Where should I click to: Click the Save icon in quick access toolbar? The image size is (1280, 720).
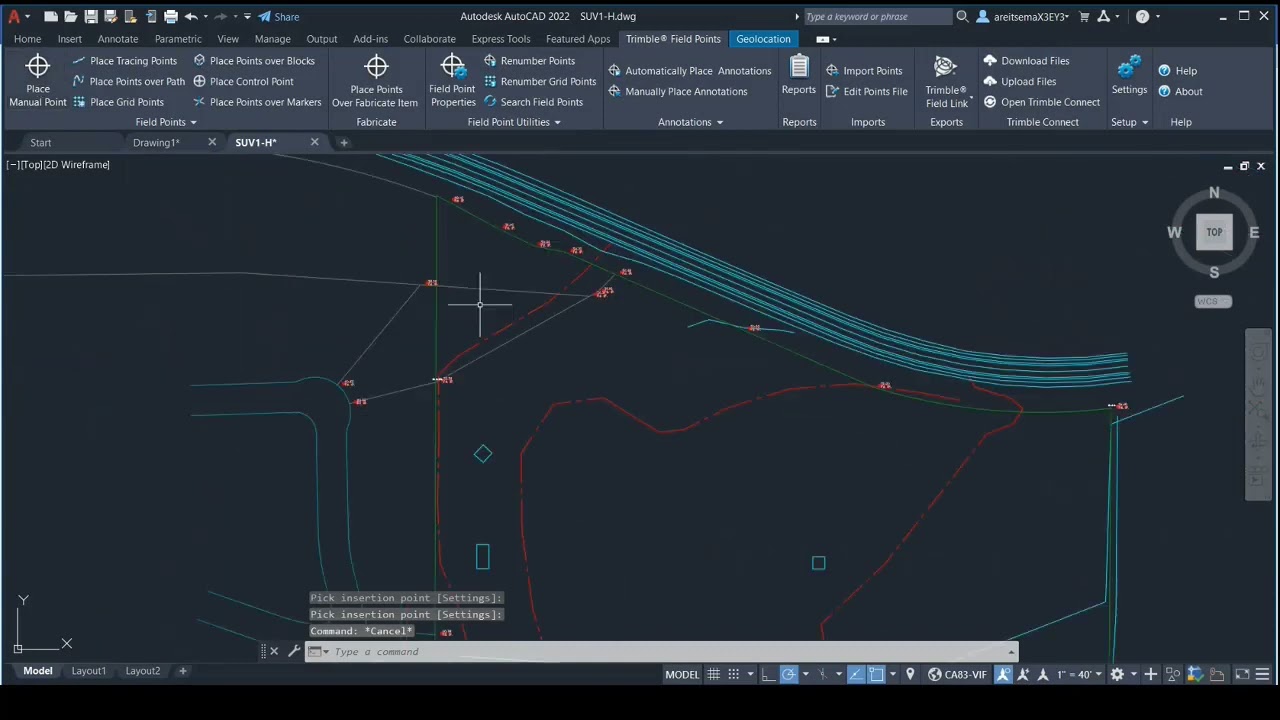pos(91,17)
